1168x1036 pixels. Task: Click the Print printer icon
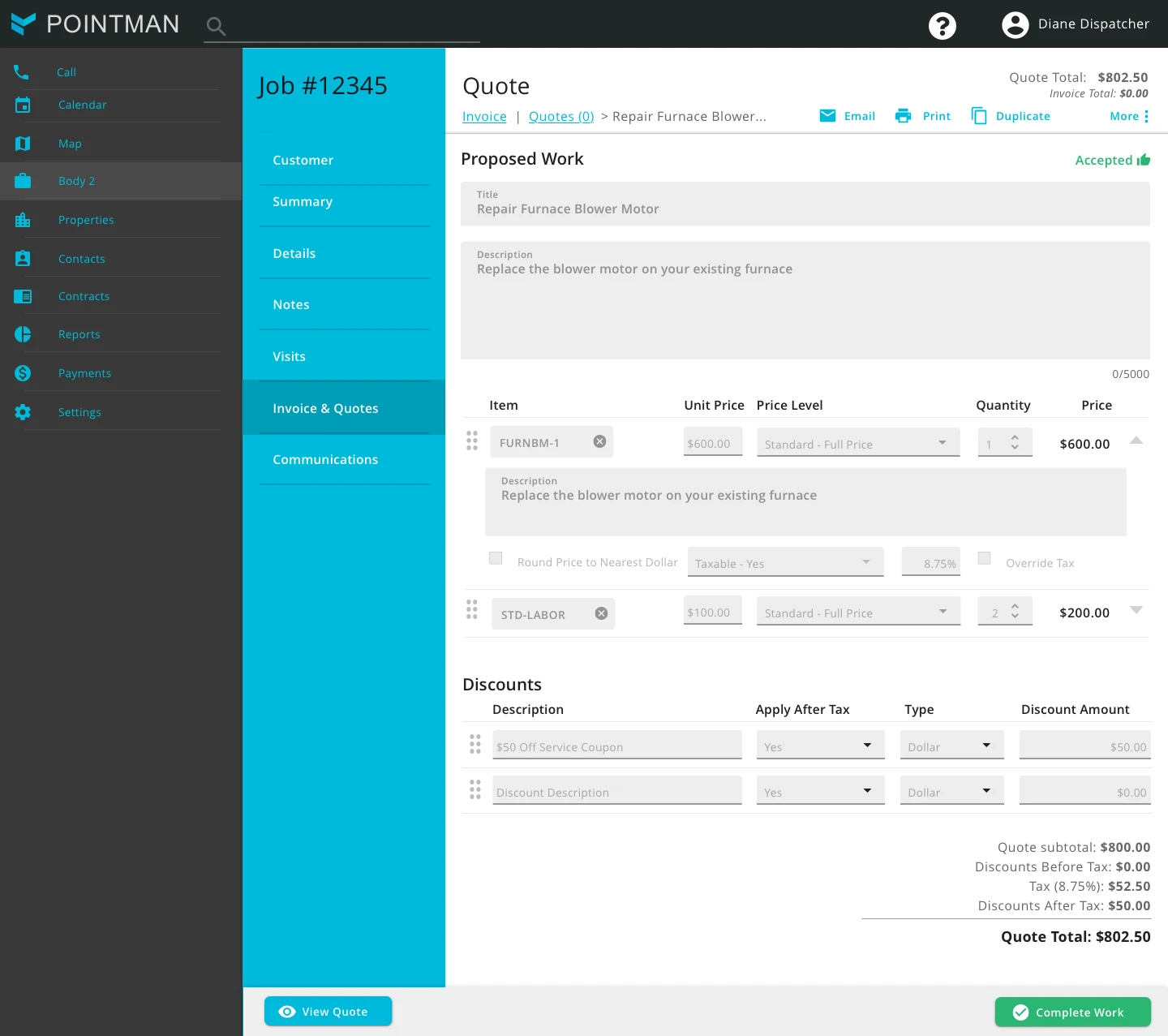(x=903, y=116)
